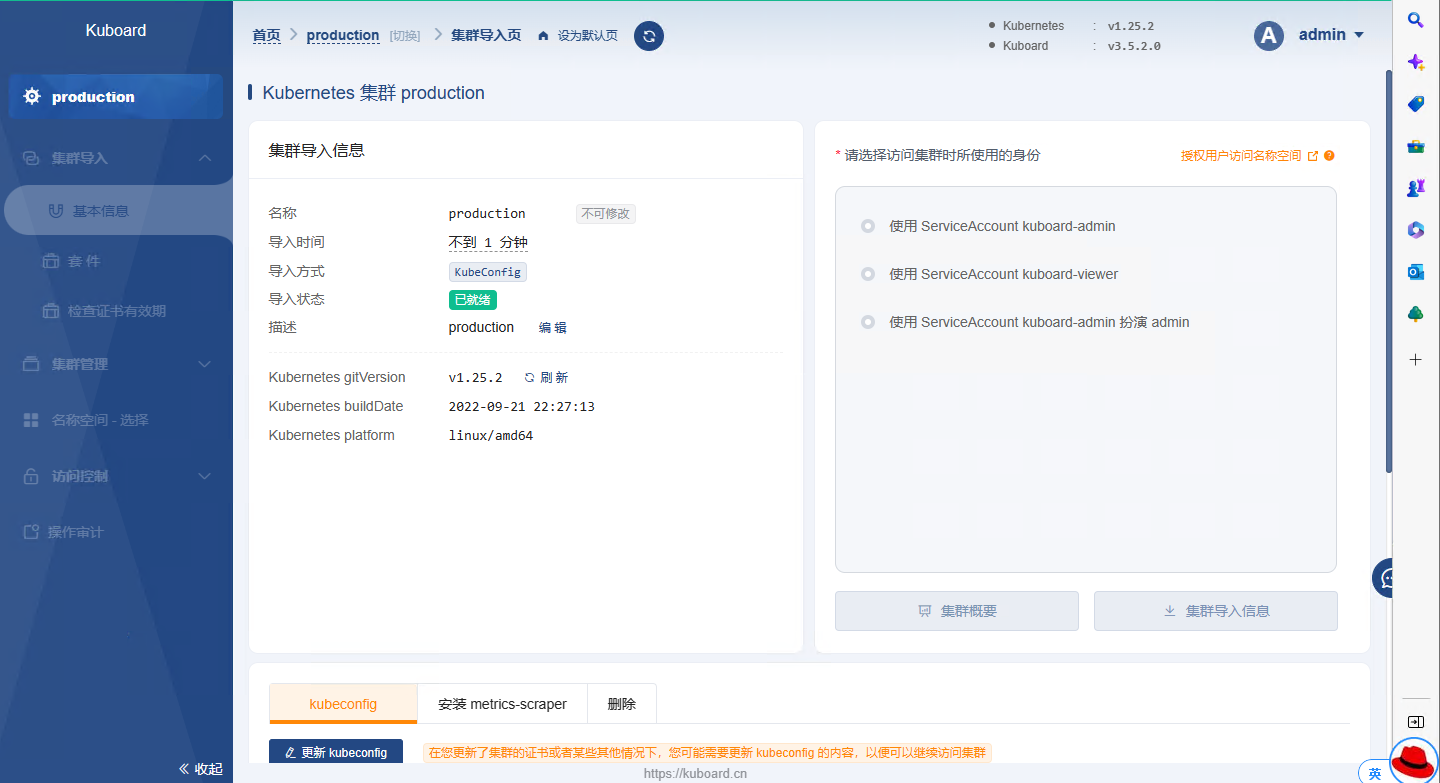
Task: Click the green 已就绪 status tag
Action: pyautogui.click(x=473, y=300)
